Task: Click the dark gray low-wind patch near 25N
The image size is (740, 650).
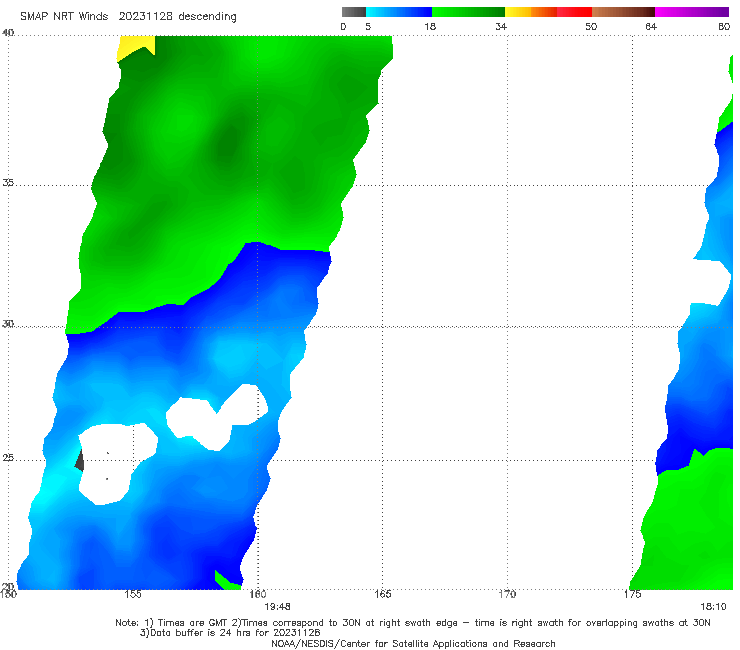Action: click(x=80, y=461)
